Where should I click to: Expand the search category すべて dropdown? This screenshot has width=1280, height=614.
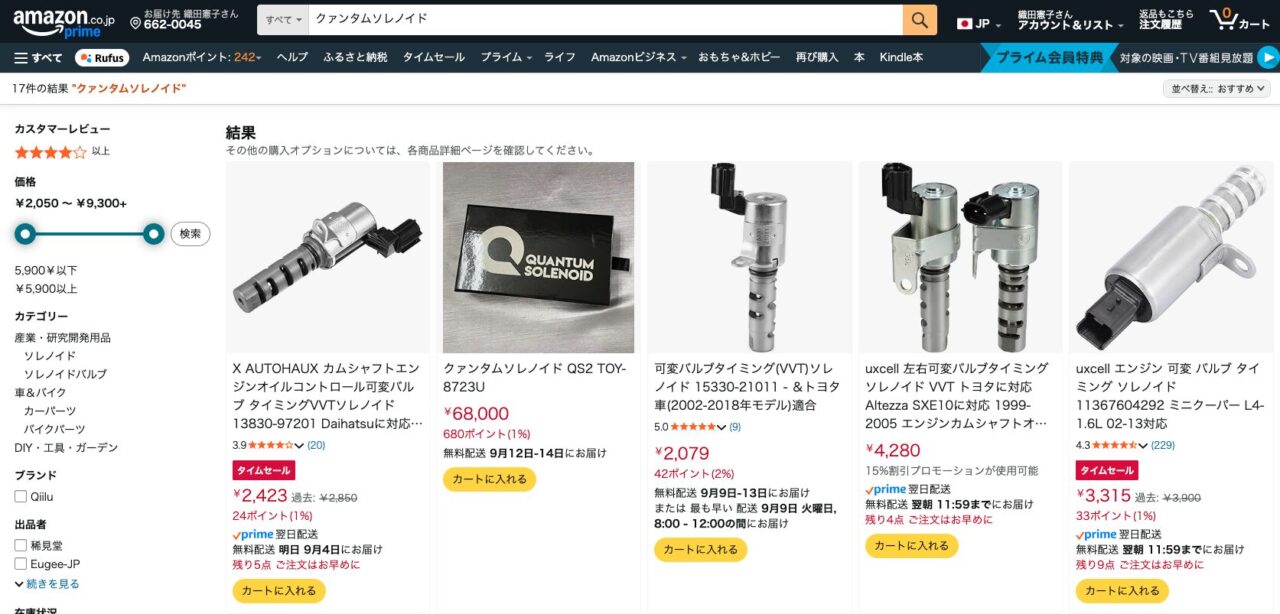tap(283, 20)
